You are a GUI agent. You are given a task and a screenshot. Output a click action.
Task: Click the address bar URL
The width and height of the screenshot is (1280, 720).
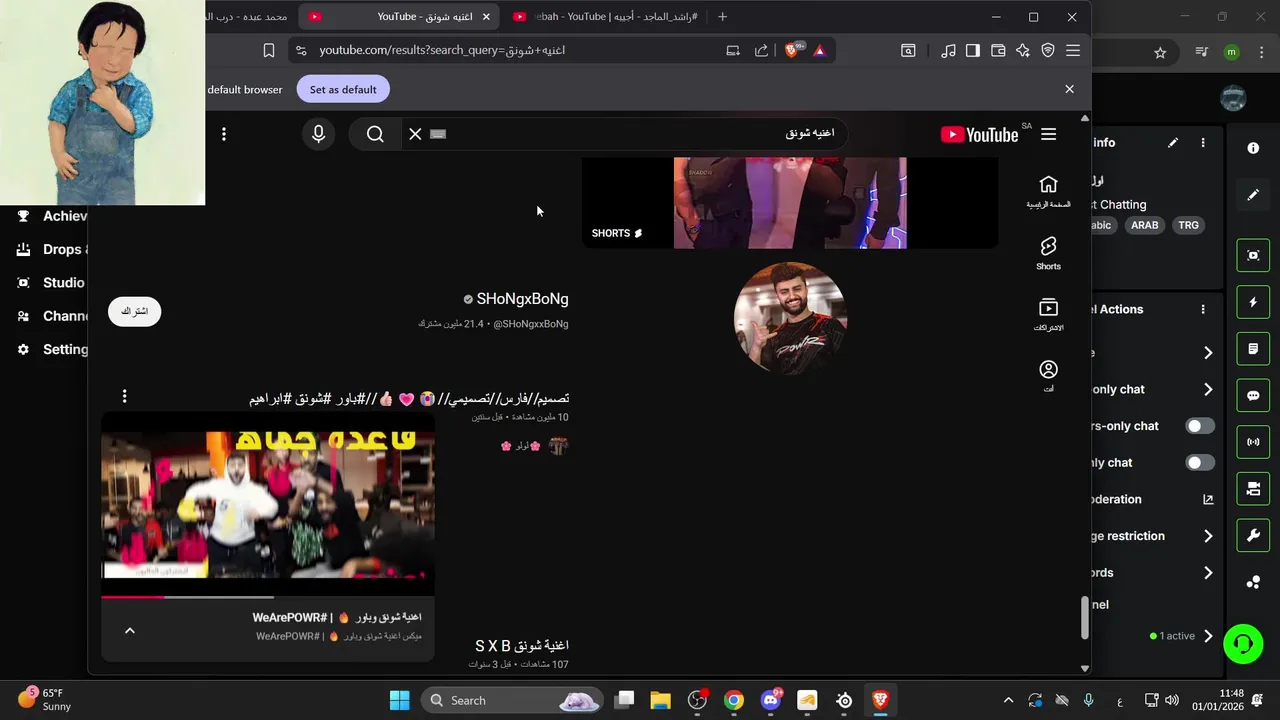click(442, 50)
